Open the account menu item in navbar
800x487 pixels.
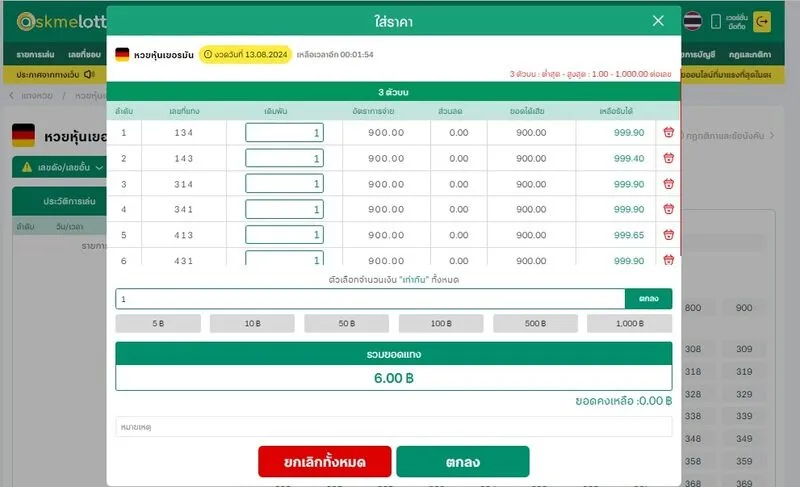tap(699, 55)
